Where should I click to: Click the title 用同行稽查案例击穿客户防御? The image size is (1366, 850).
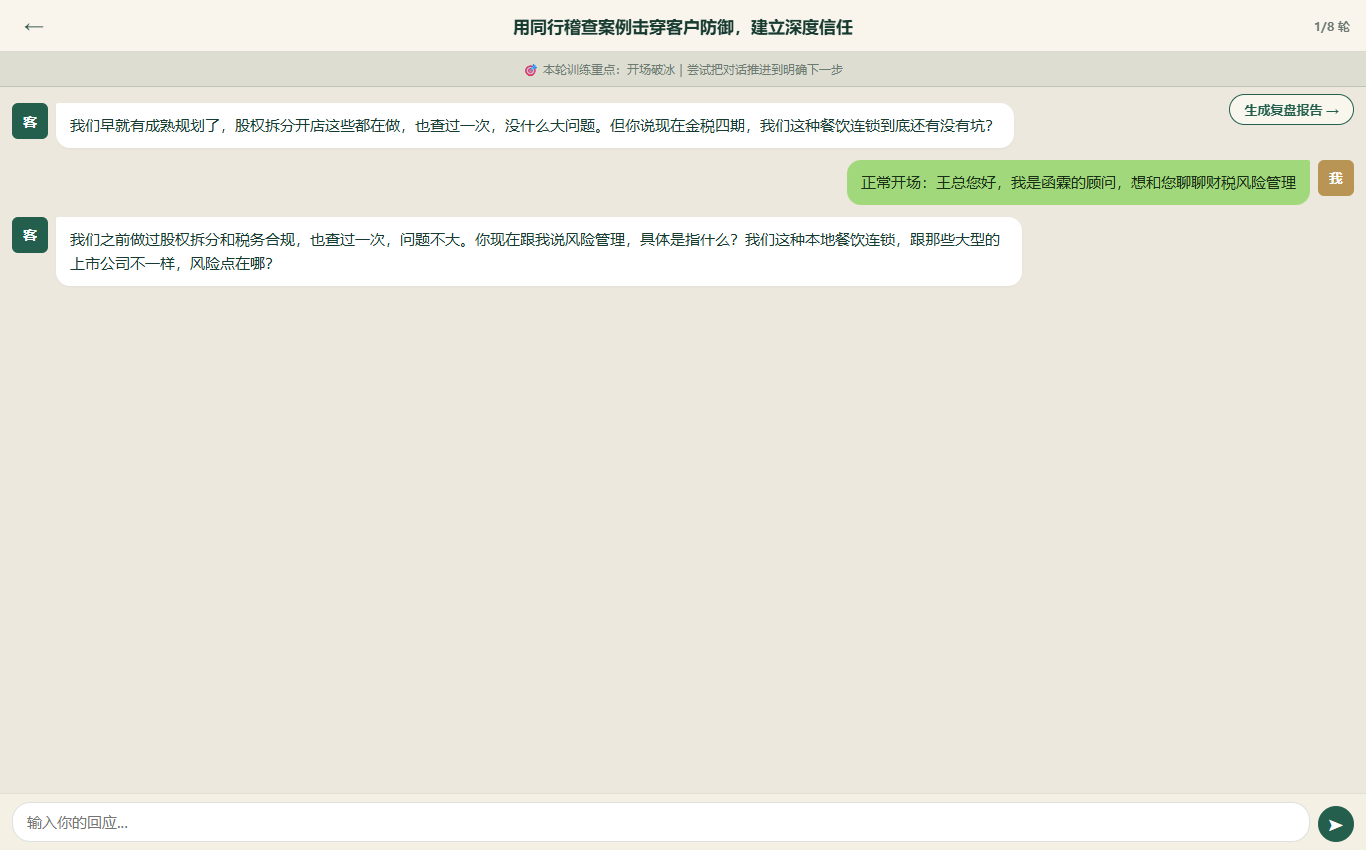(683, 27)
